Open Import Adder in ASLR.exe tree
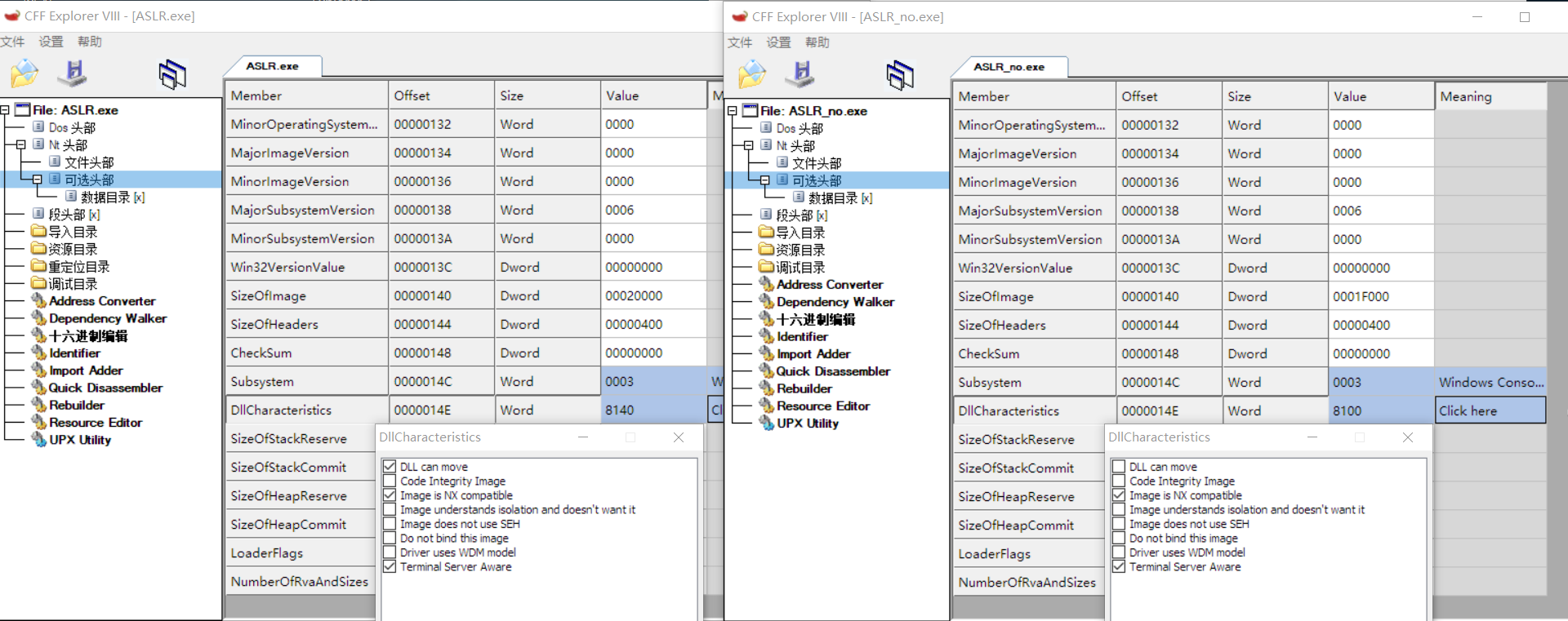The width and height of the screenshot is (1568, 621). click(x=86, y=370)
